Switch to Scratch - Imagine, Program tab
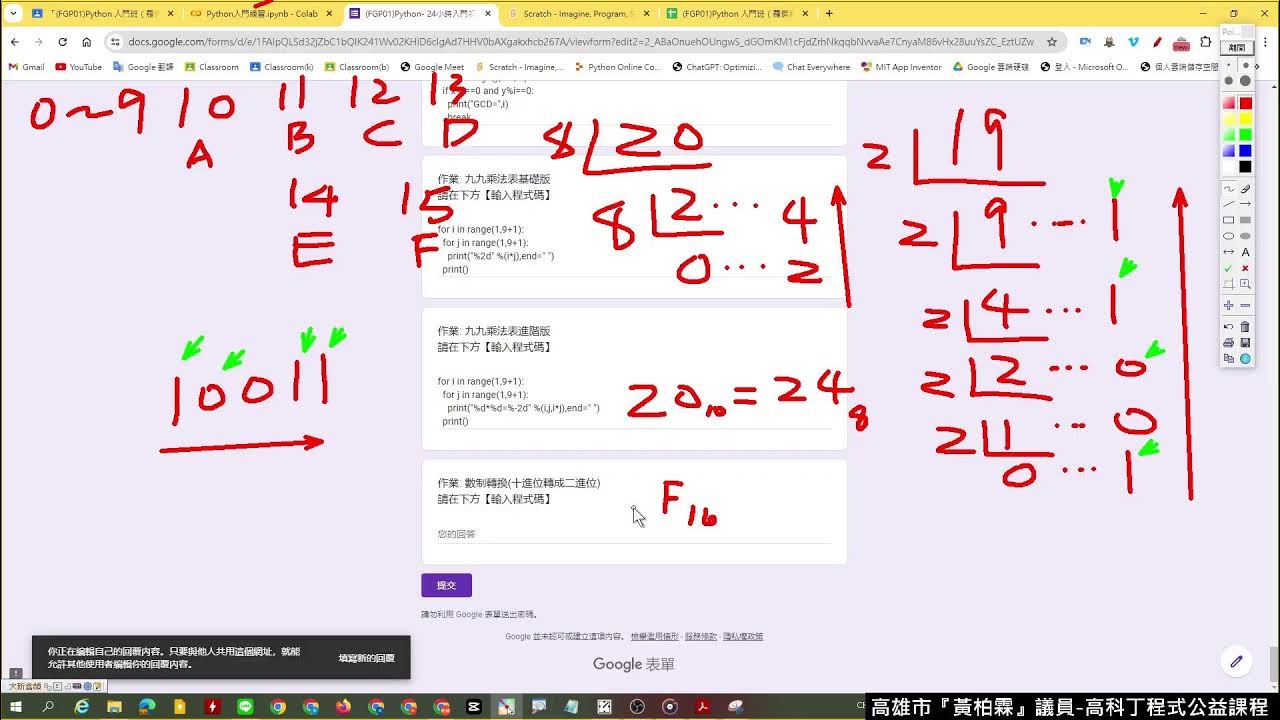Screen dimensions: 1280x720 578,13
